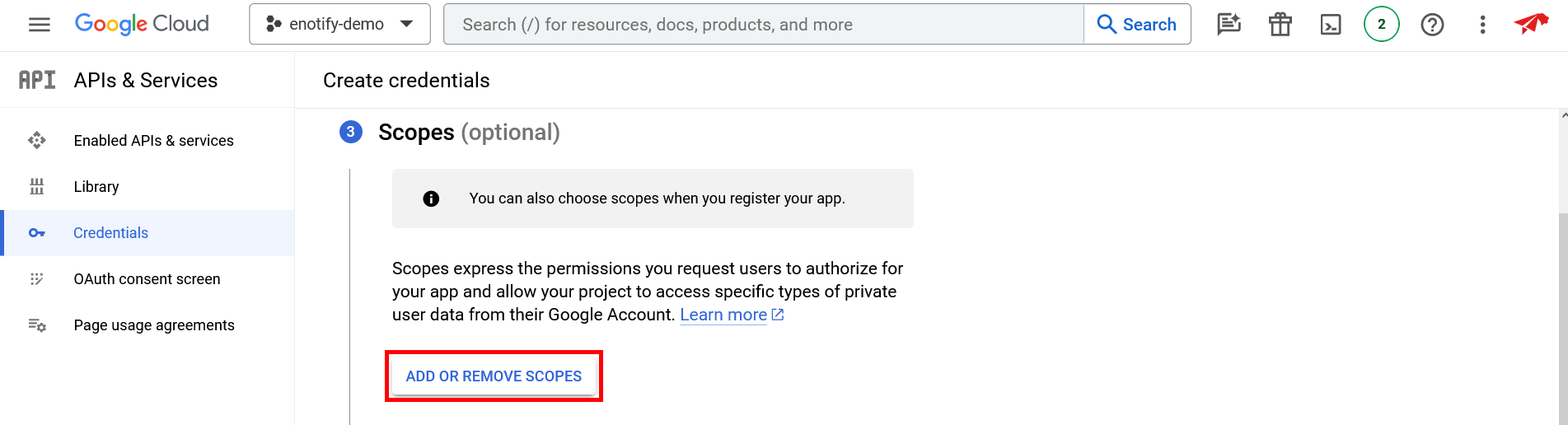Click the resource search input field
1568x425 pixels.
[x=763, y=25]
